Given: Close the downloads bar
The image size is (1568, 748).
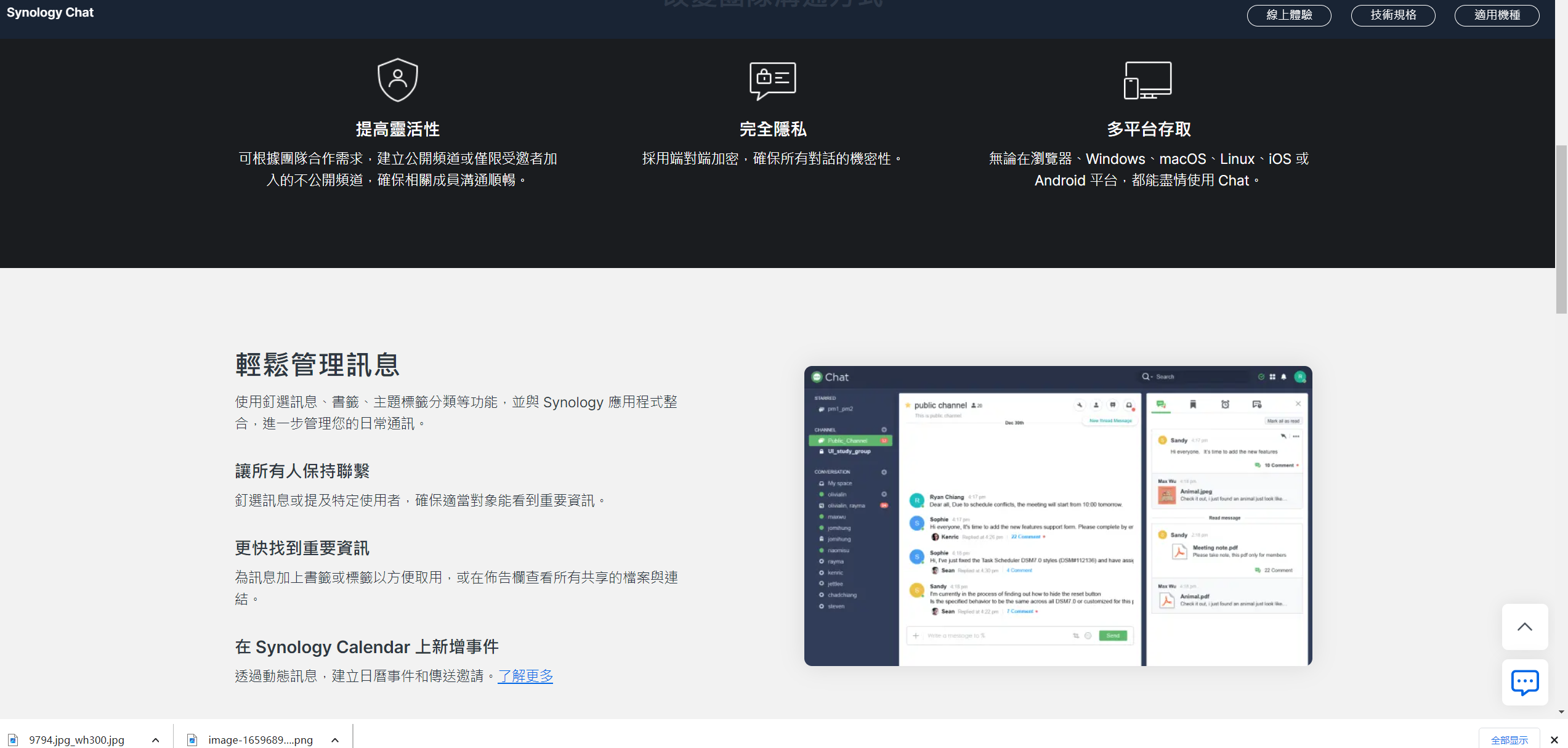Looking at the screenshot, I should point(1554,740).
